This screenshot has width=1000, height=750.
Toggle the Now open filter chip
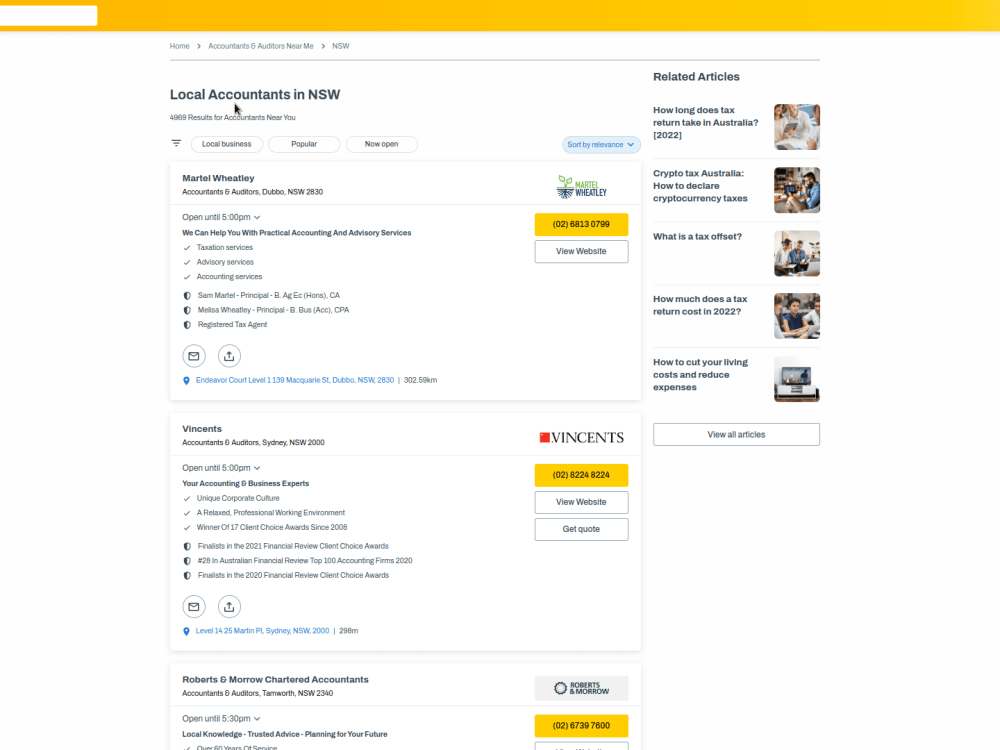pos(381,144)
